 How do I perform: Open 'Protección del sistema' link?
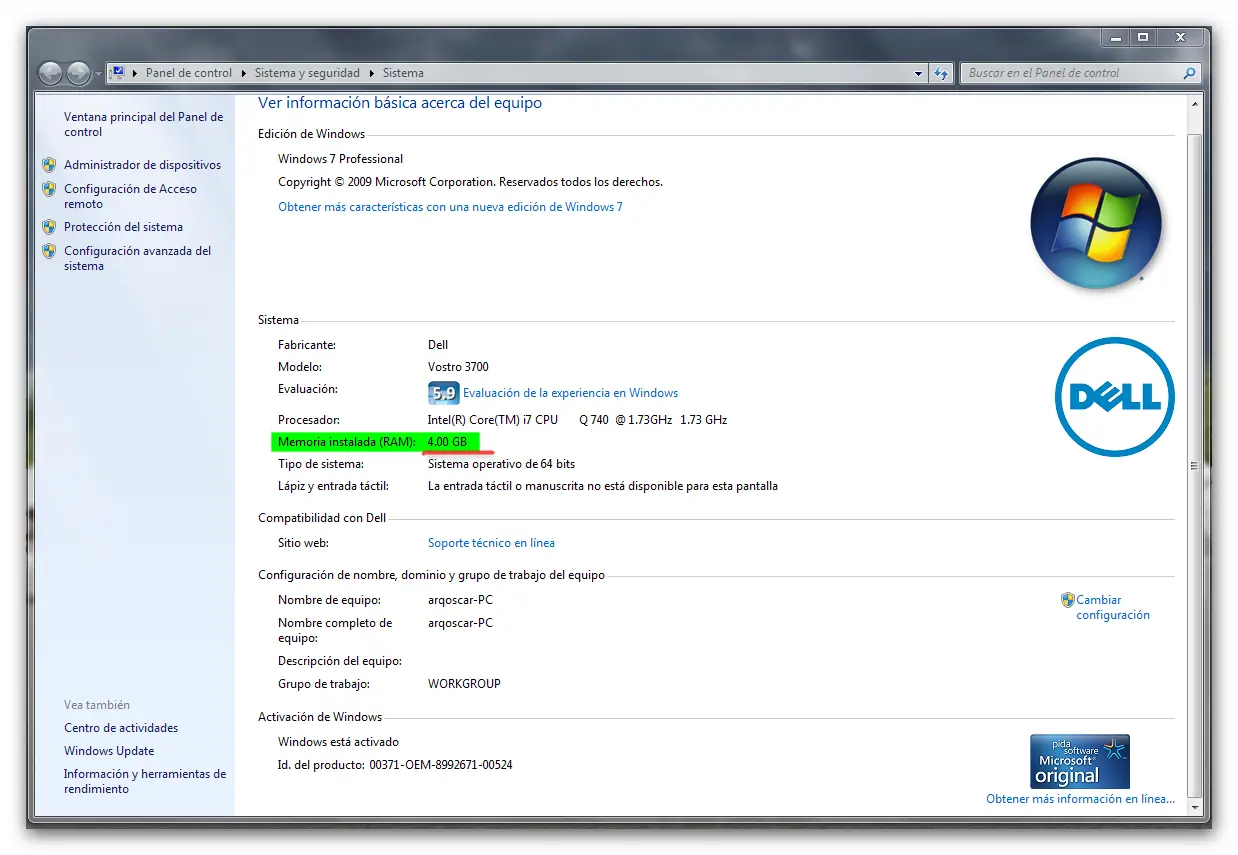[123, 227]
